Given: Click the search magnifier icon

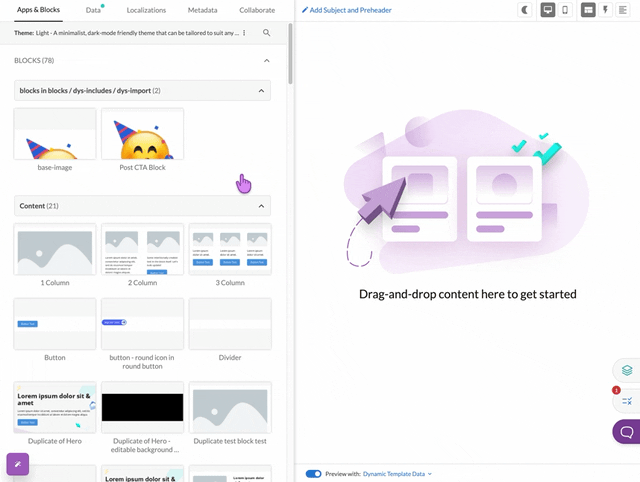Looking at the screenshot, I should coord(267,33).
